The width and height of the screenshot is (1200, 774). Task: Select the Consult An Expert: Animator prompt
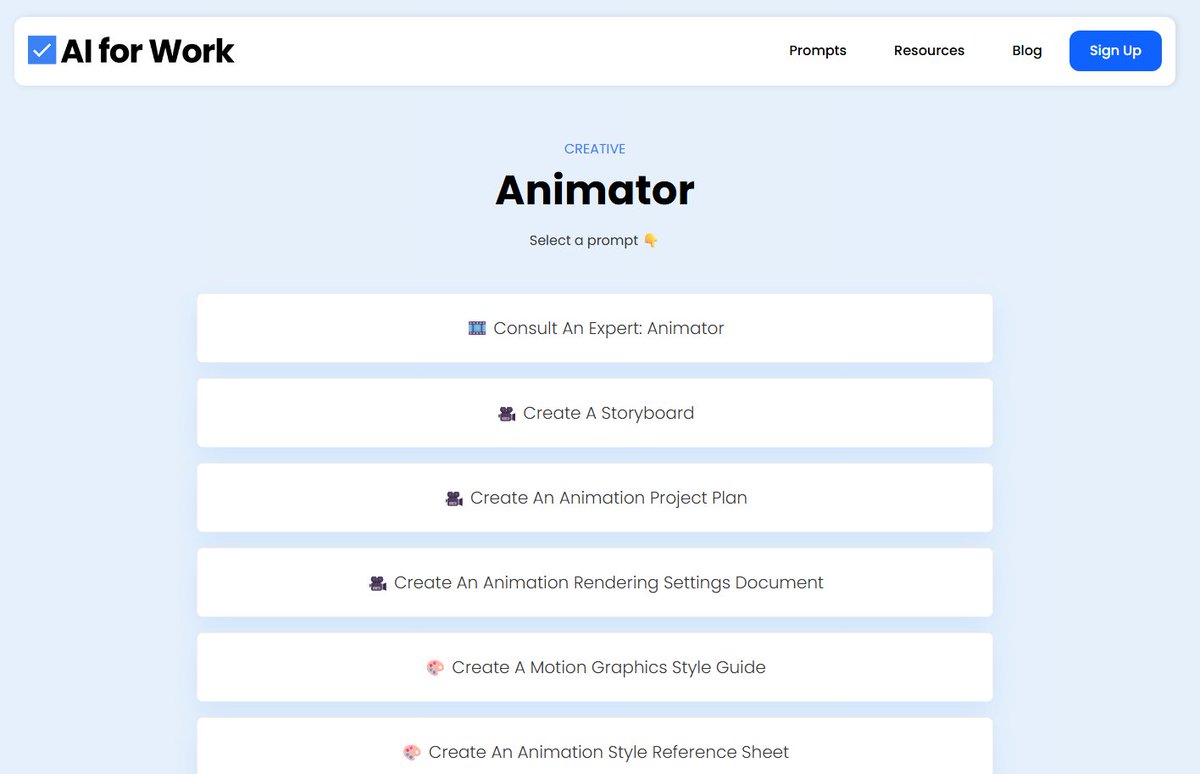595,328
